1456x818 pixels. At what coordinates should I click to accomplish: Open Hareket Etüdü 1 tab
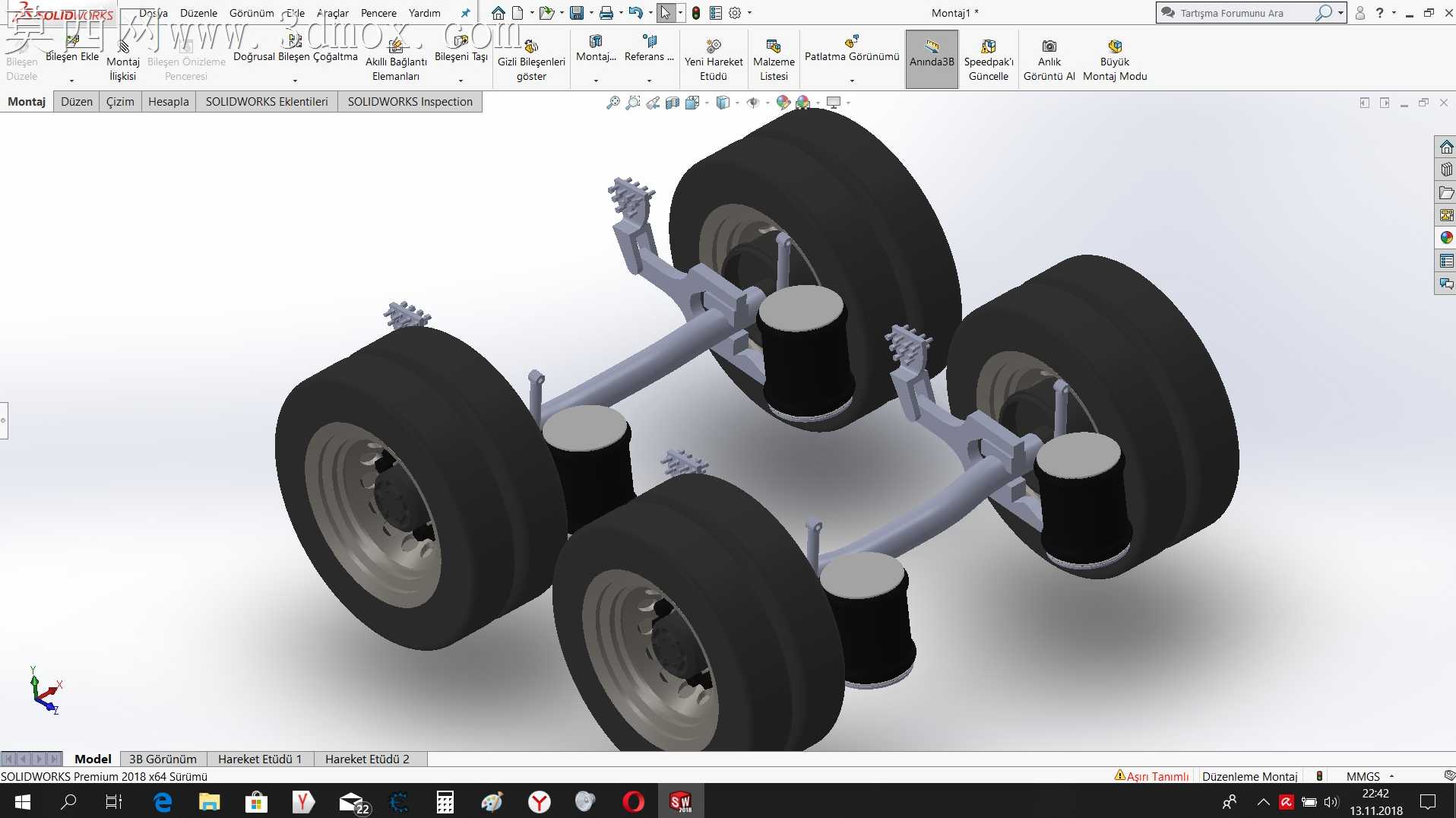260,759
